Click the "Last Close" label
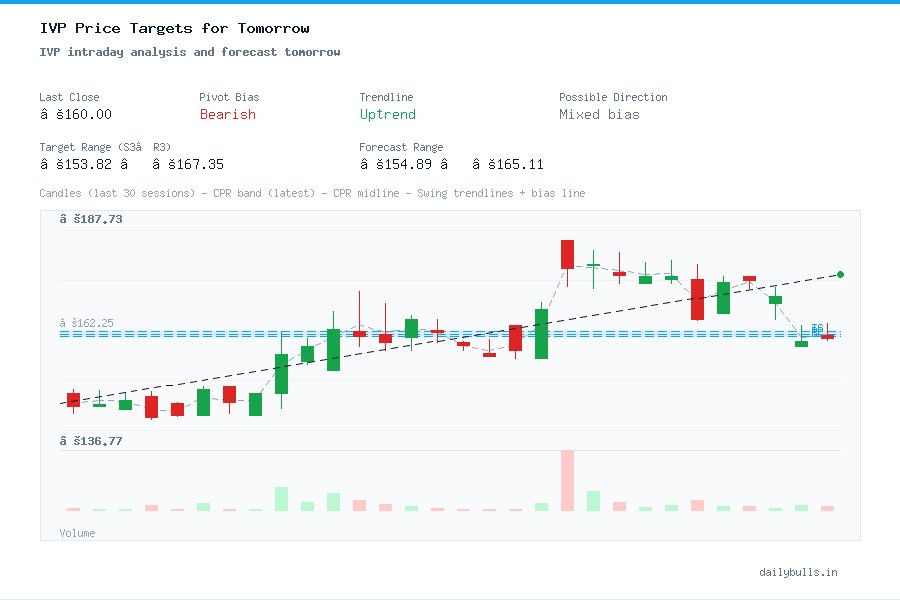Image resolution: width=900 pixels, height=600 pixels. pyautogui.click(x=69, y=97)
